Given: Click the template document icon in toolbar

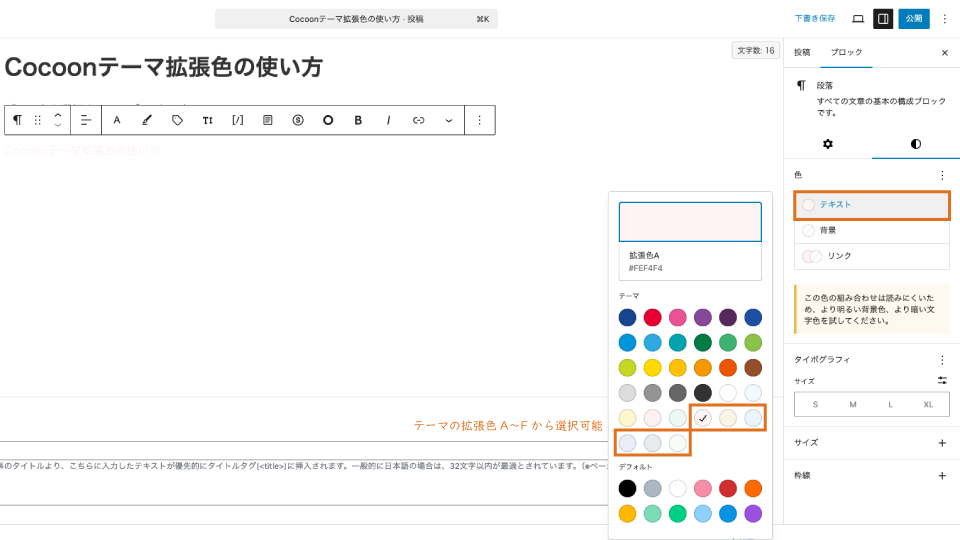Looking at the screenshot, I should tap(268, 120).
